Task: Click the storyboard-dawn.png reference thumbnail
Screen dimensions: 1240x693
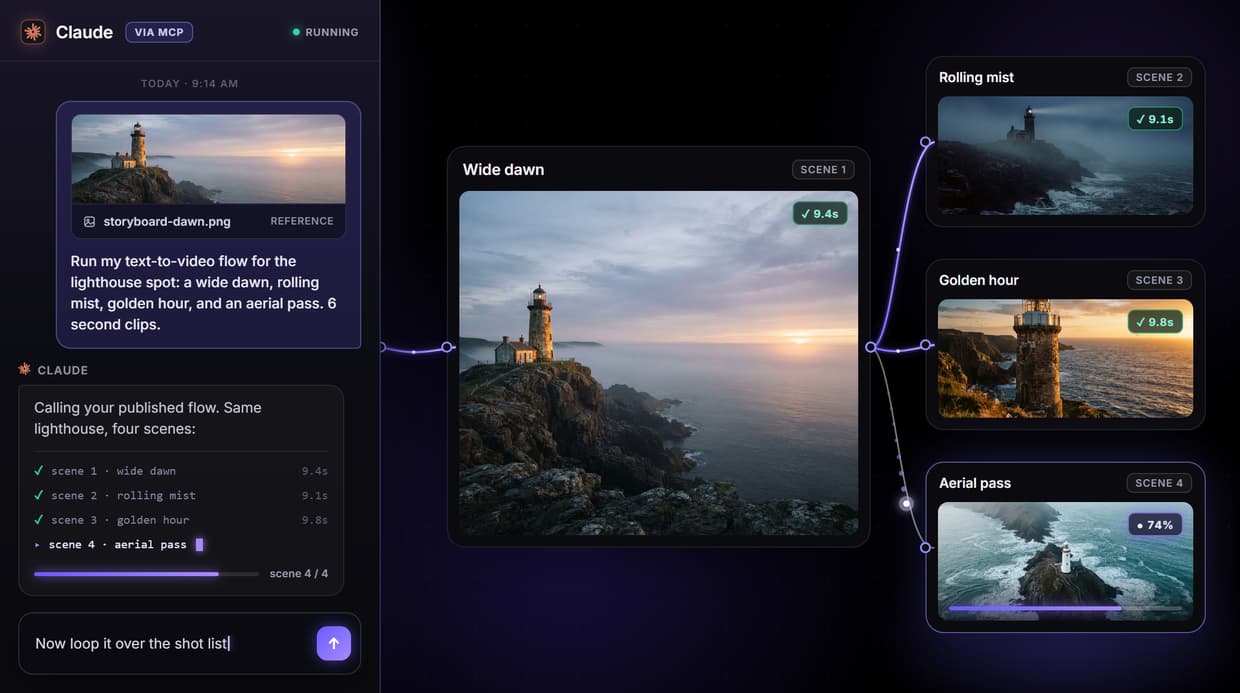Action: (x=208, y=159)
